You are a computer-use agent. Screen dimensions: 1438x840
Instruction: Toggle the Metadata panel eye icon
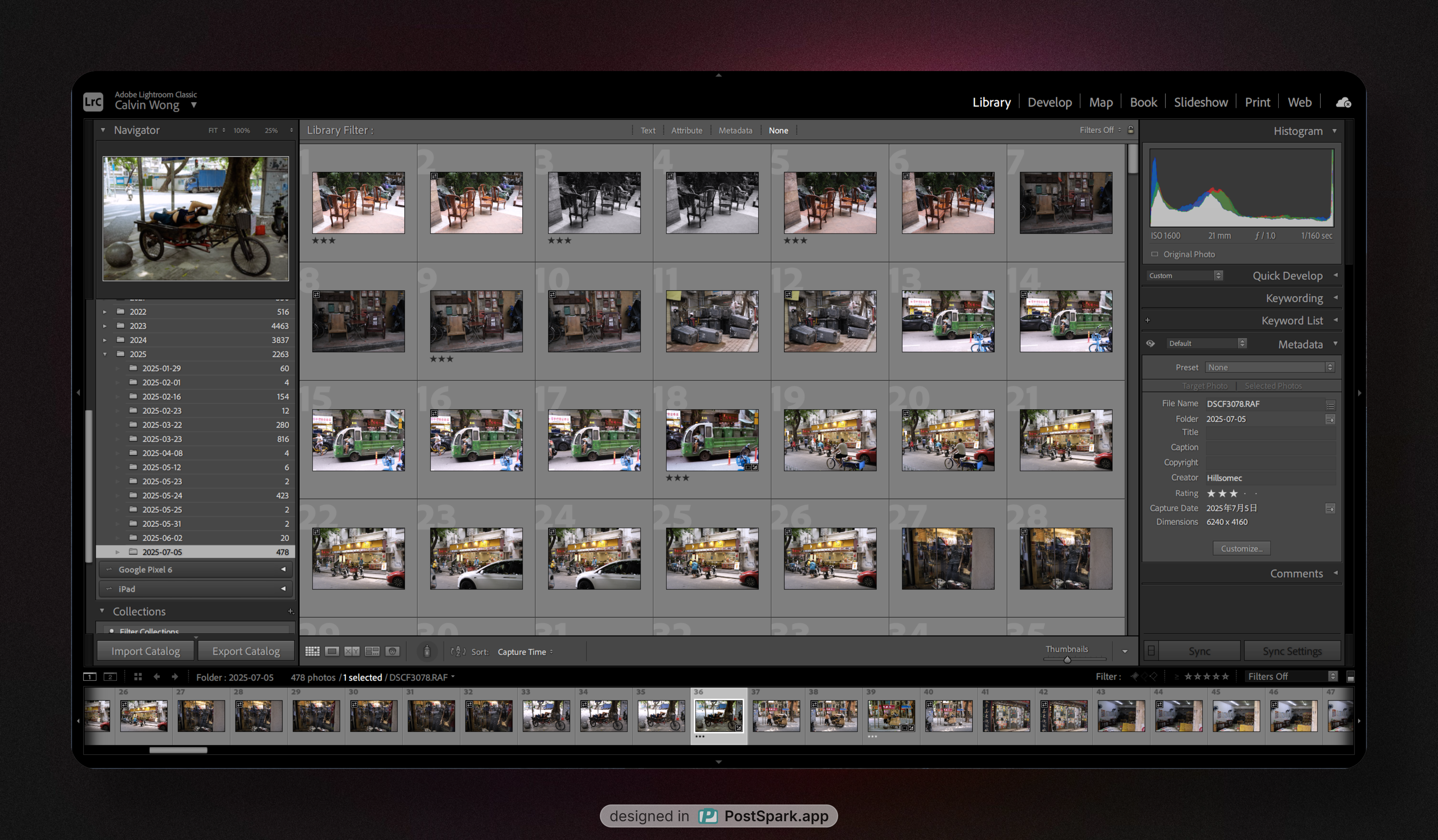click(x=1150, y=343)
